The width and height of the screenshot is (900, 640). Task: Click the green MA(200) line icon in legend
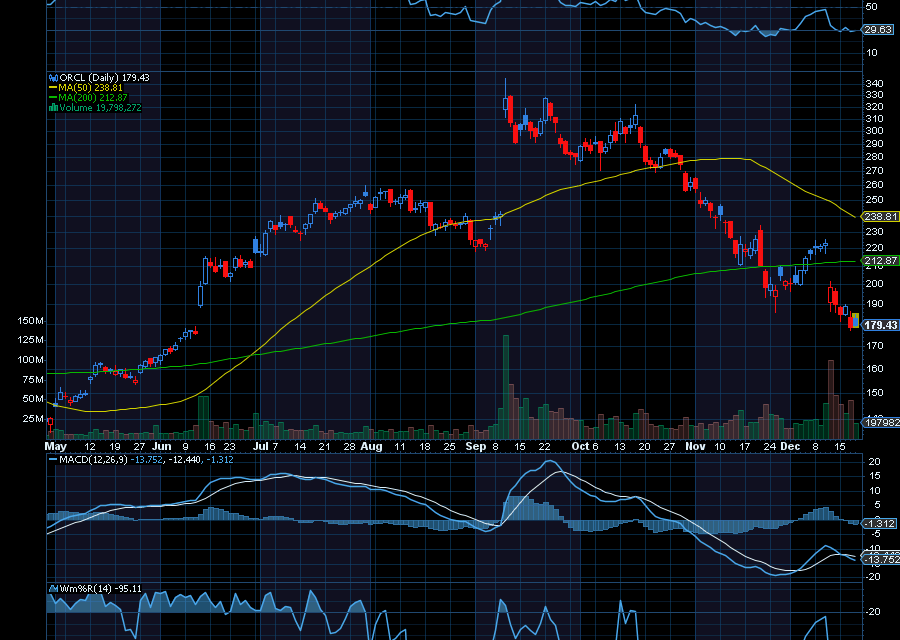point(54,97)
